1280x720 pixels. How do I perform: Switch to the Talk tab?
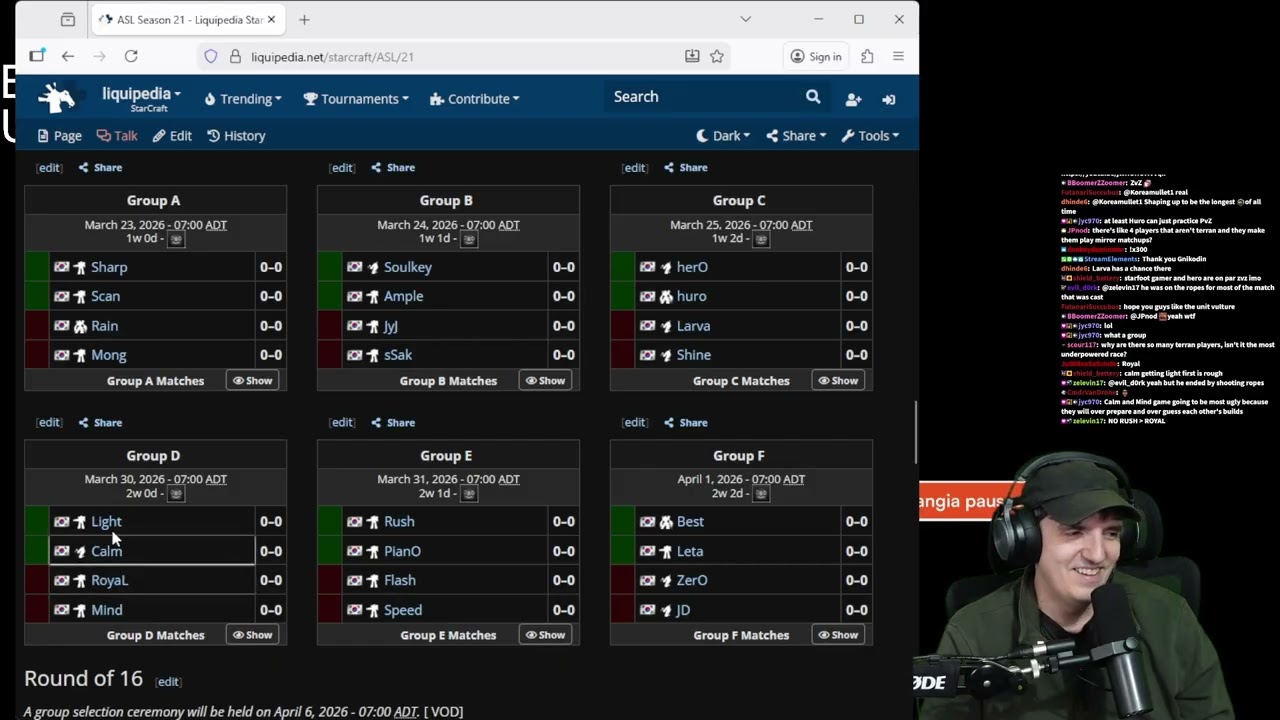[x=117, y=136]
